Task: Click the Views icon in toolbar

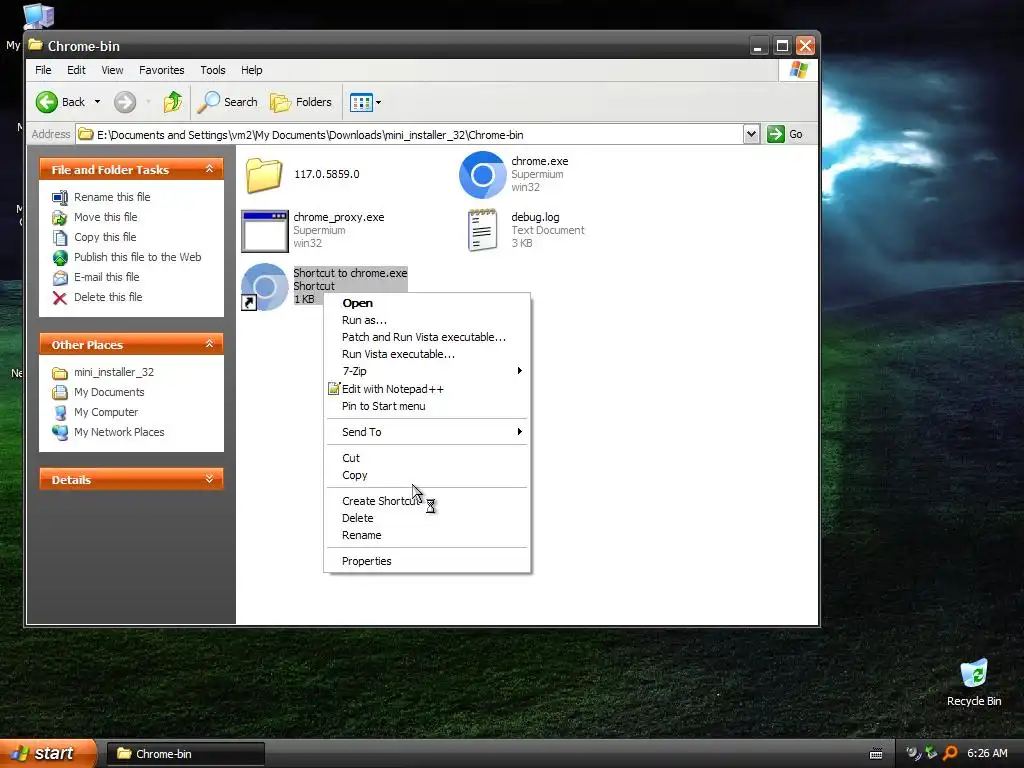Action: tap(361, 102)
